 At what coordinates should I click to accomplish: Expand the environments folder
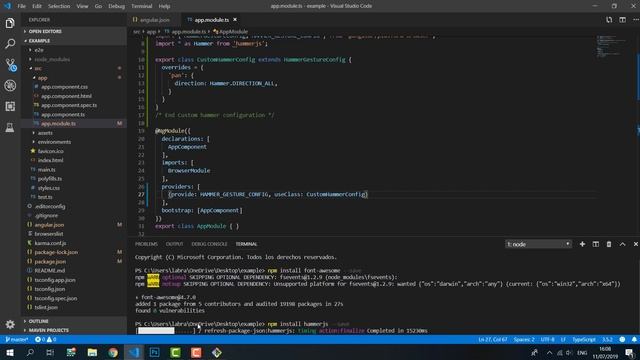[74, 142]
